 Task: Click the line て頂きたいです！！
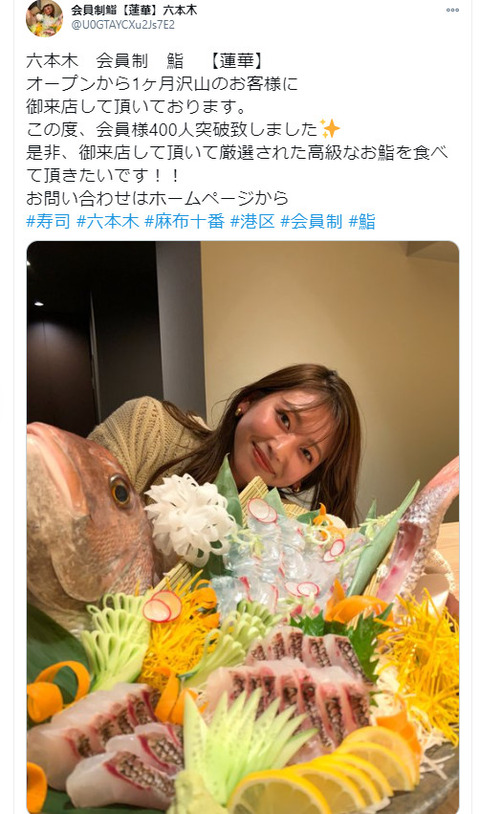(x=103, y=175)
